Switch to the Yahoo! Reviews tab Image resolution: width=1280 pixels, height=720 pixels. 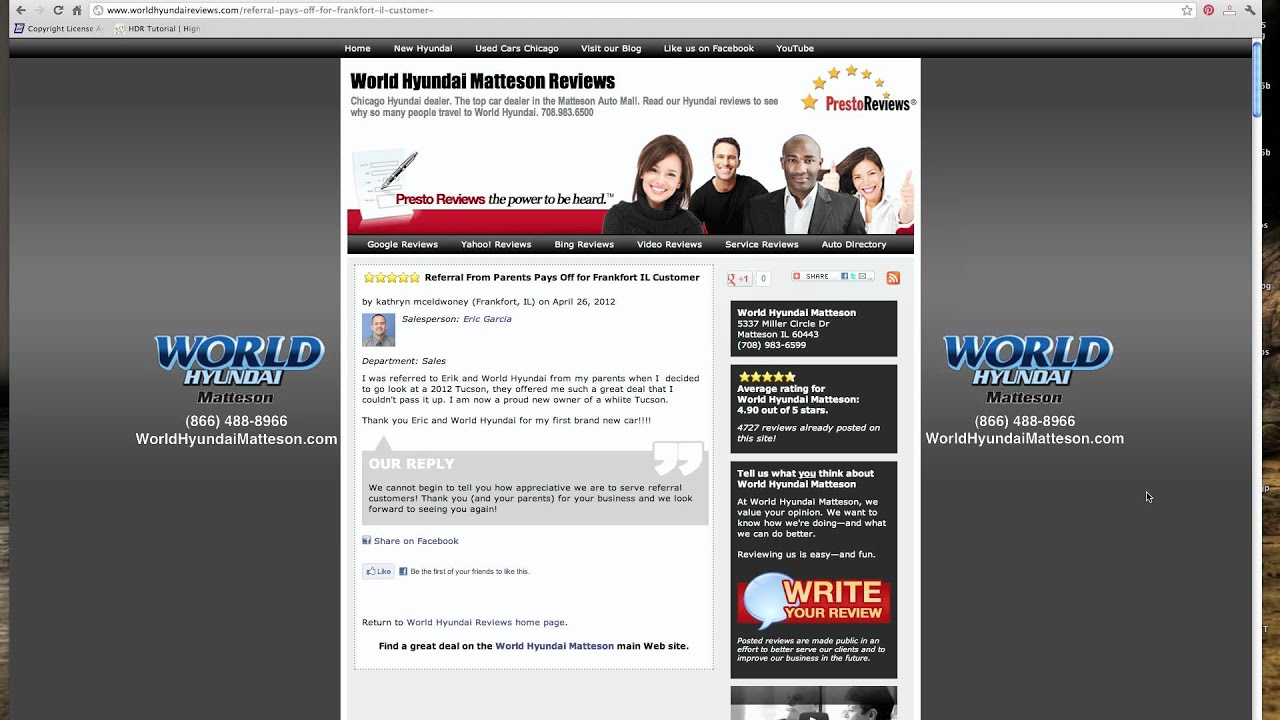[496, 244]
